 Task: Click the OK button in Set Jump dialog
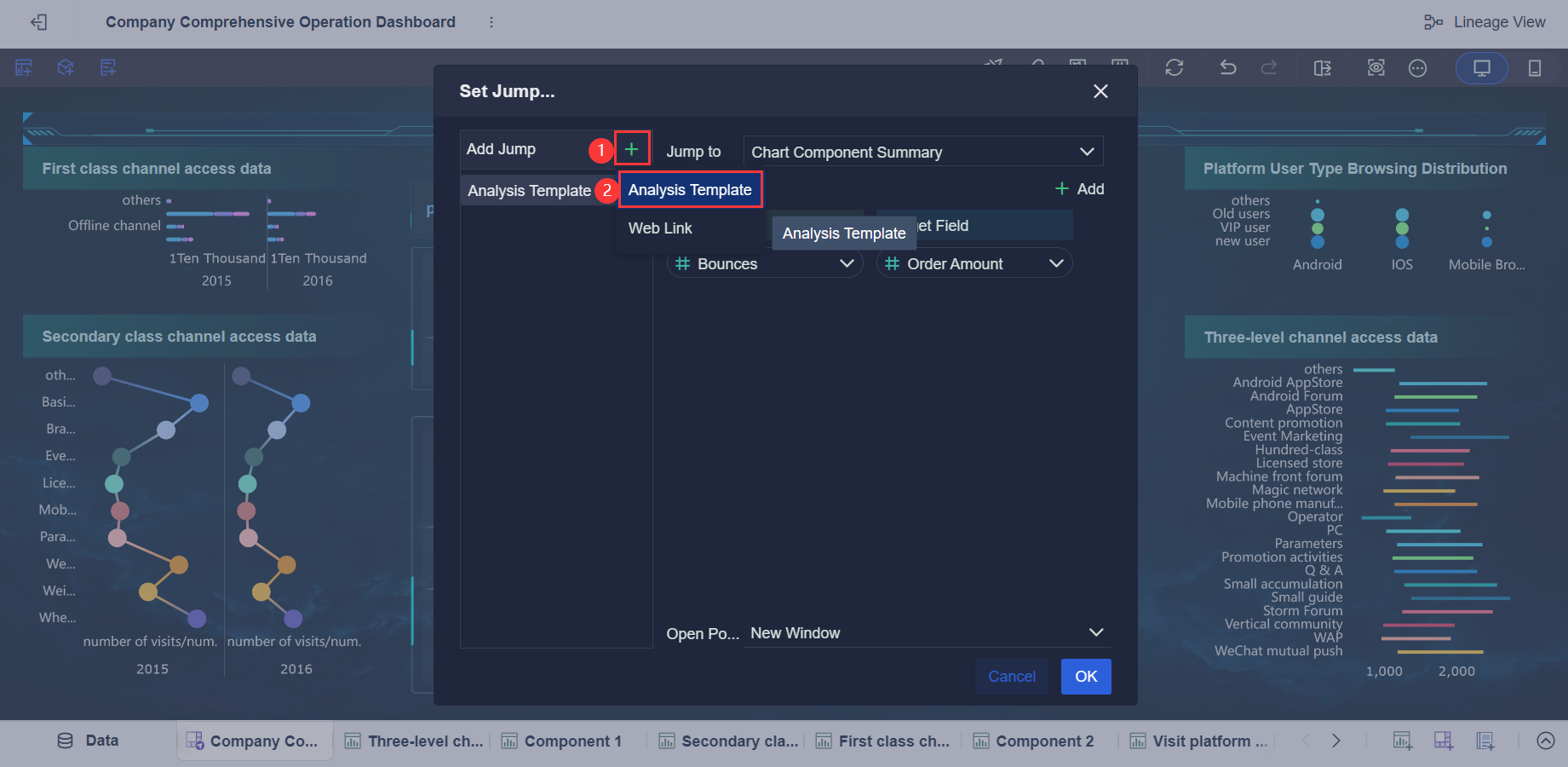pyautogui.click(x=1085, y=676)
